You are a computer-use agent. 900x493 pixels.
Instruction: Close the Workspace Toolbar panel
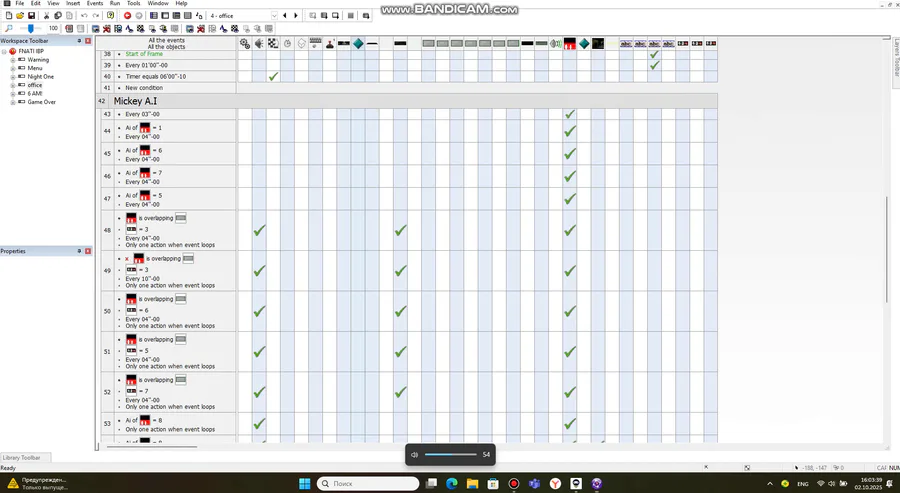88,41
